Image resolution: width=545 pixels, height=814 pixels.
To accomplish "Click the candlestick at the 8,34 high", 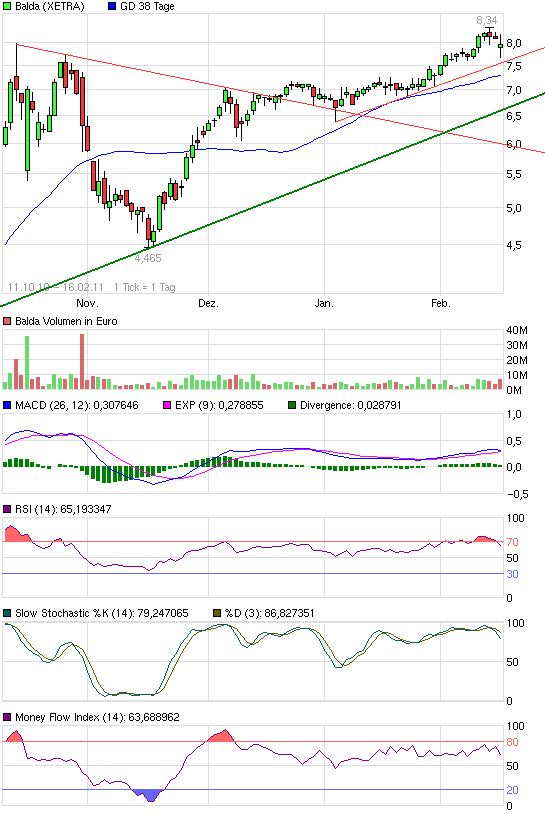I will 489,35.
